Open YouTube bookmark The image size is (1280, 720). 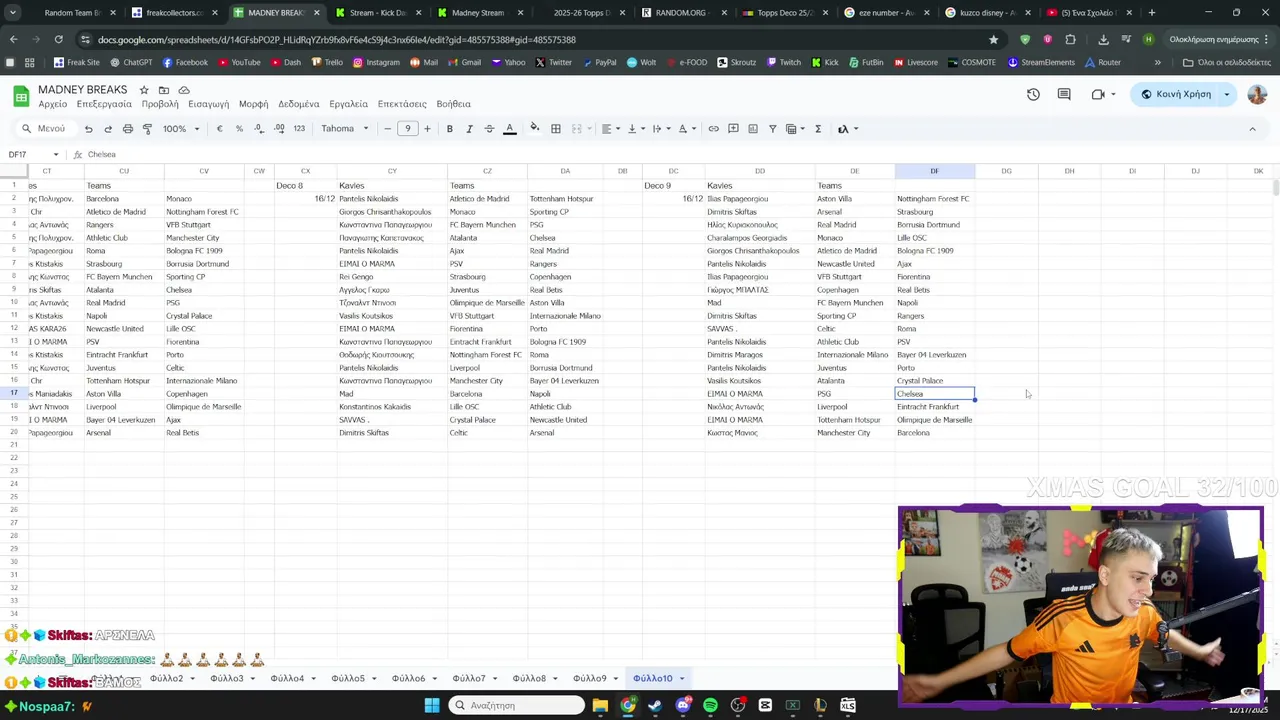[x=239, y=62]
